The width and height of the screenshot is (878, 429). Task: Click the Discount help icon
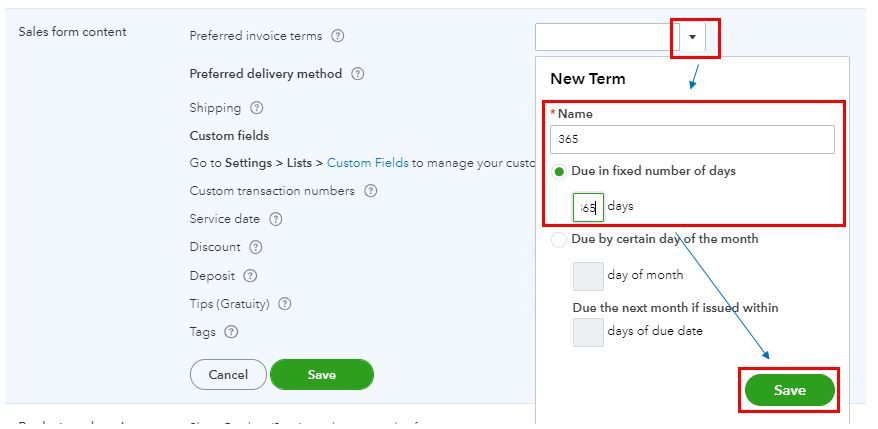(x=256, y=247)
